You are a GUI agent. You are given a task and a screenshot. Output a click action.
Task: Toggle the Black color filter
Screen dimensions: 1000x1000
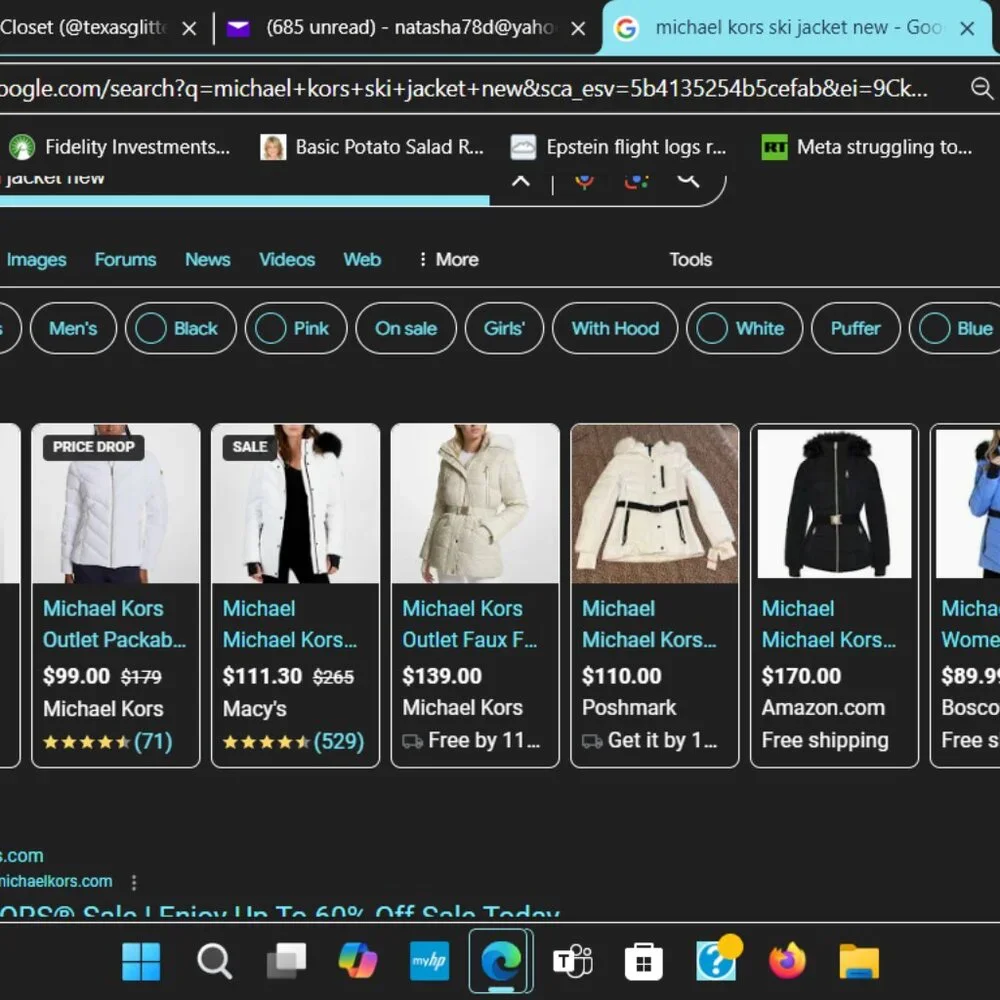click(x=181, y=328)
